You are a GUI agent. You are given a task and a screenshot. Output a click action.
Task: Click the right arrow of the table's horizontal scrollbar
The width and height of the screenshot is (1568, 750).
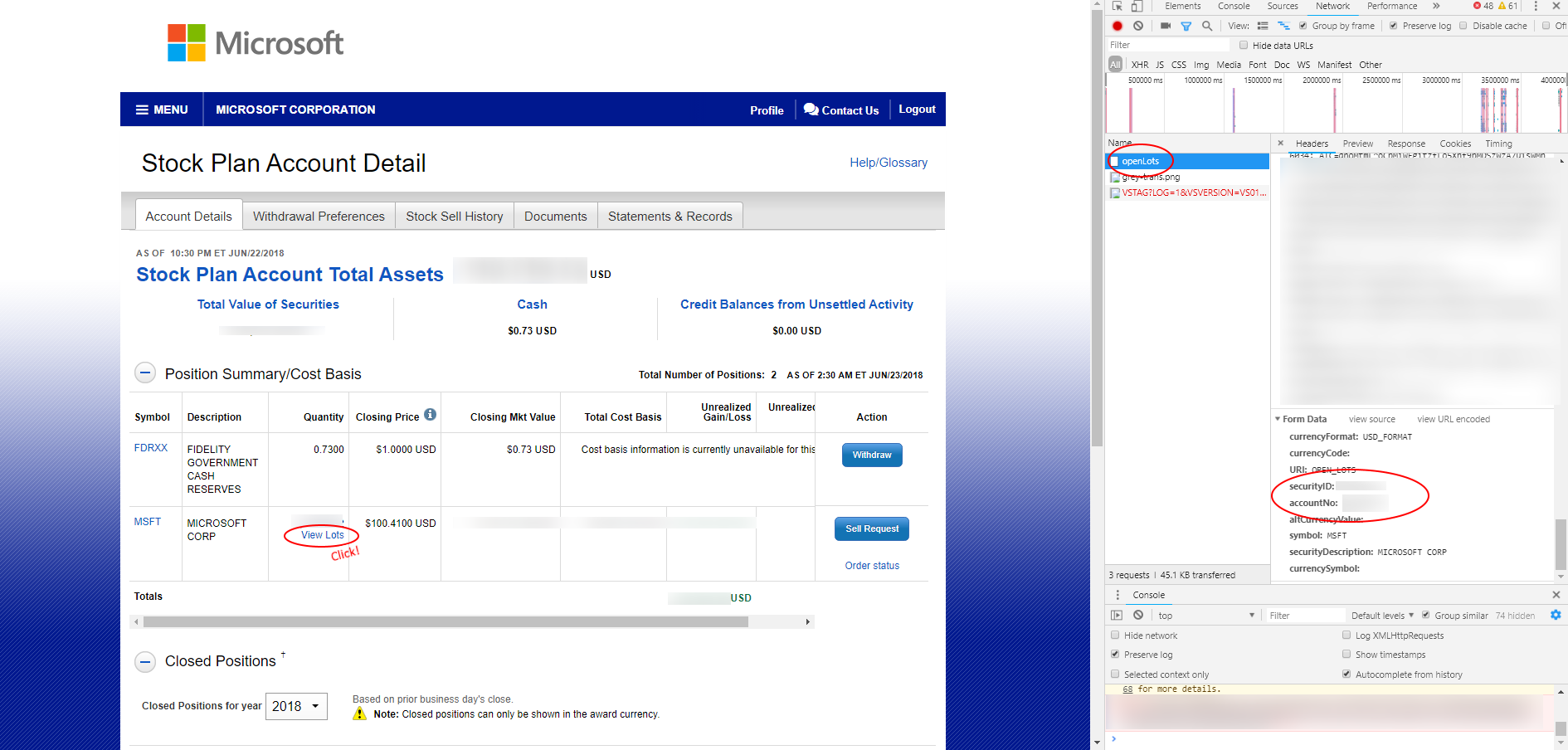[808, 622]
